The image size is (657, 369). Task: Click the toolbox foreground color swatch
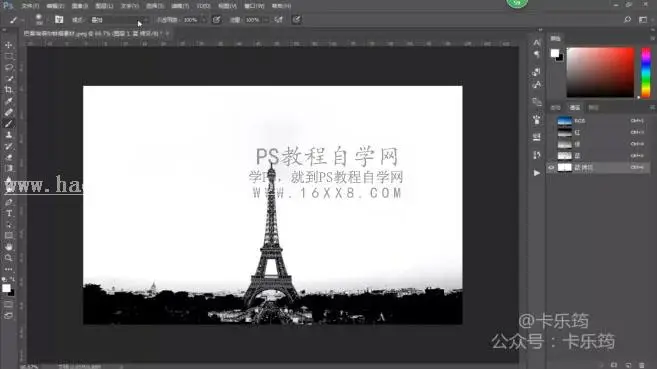click(6, 288)
